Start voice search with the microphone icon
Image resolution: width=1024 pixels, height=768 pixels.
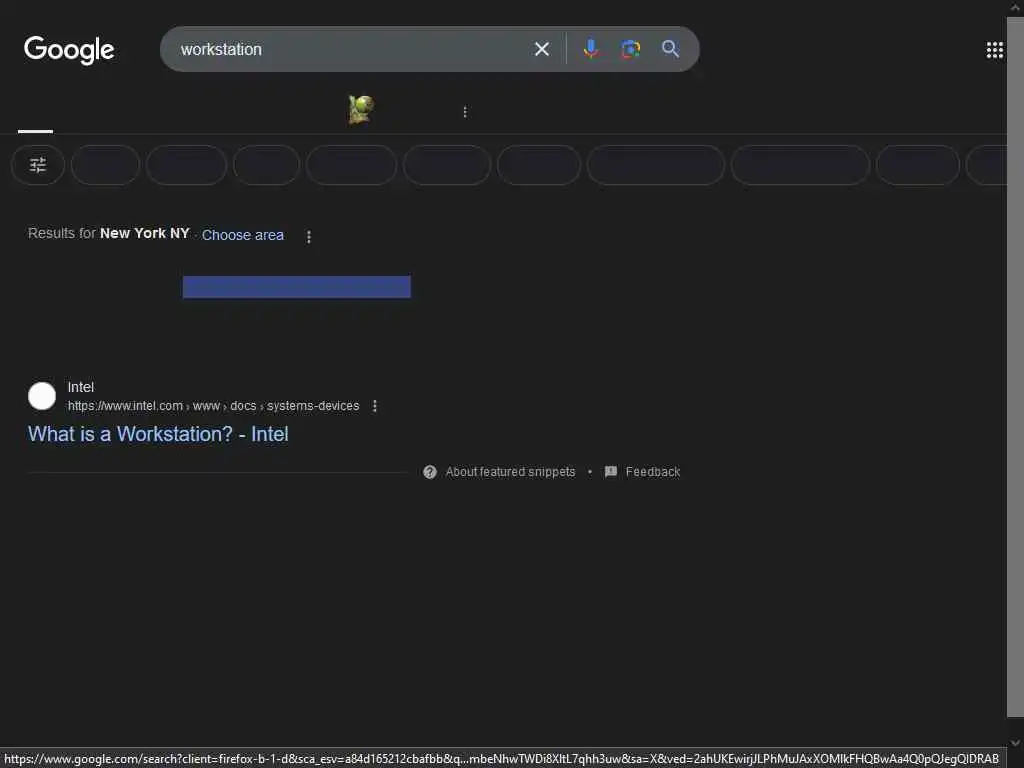[x=591, y=49]
